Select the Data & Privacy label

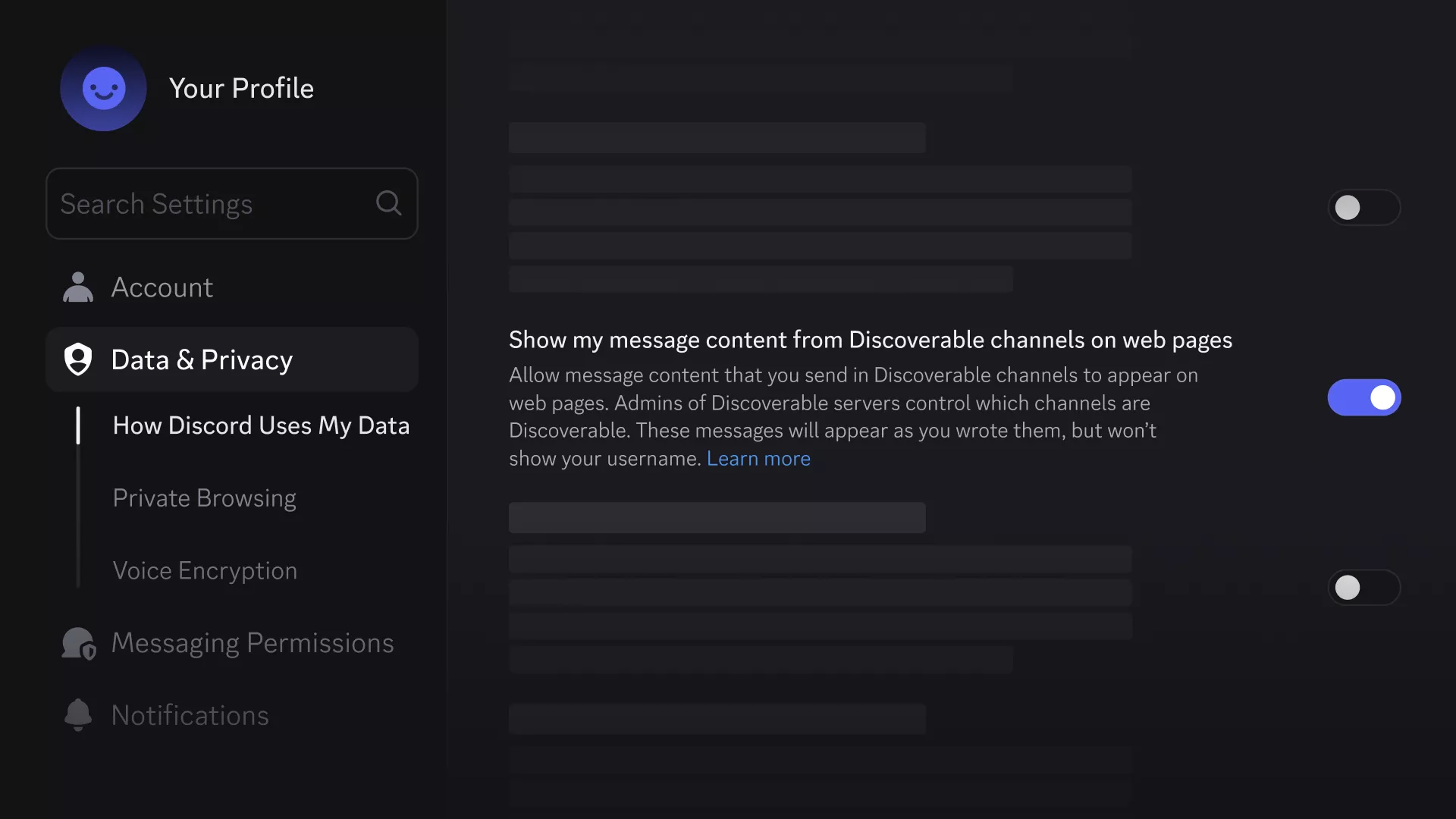pos(202,359)
